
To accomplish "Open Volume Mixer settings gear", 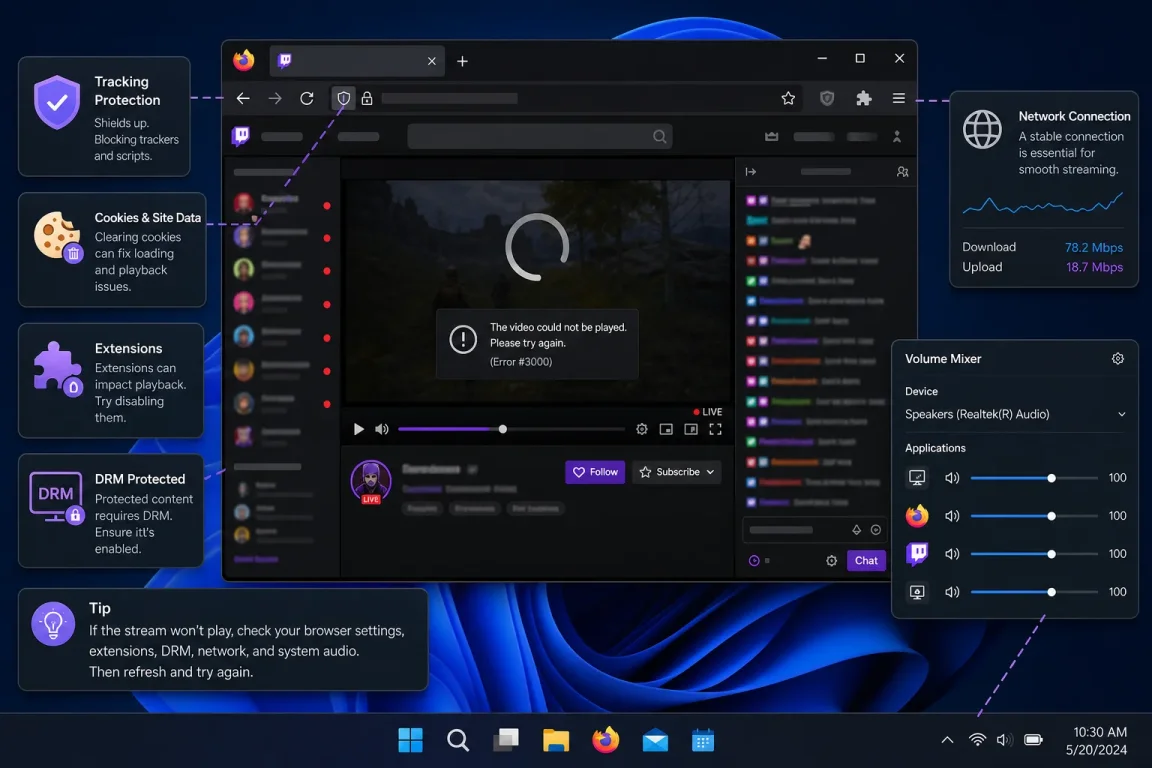I will (x=1118, y=359).
